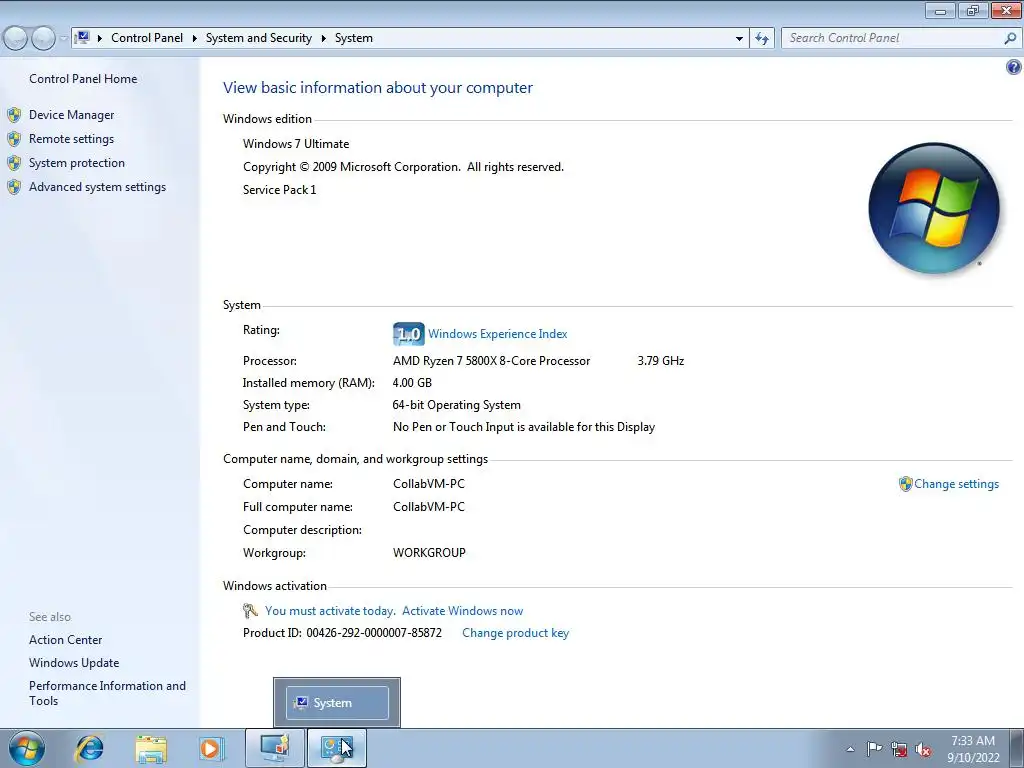Click the Control Panel breadcrumb
Image resolution: width=1024 pixels, height=768 pixels.
(x=147, y=38)
